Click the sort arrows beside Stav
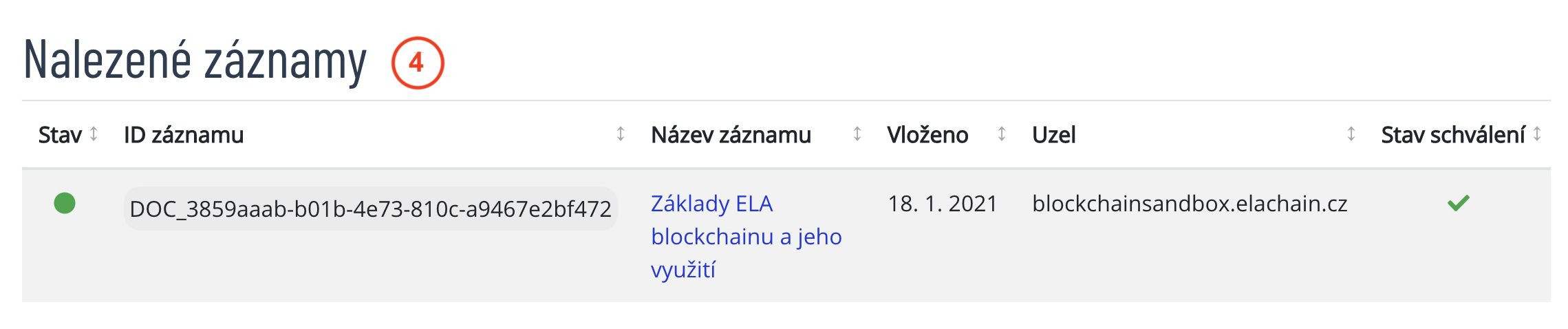 click(94, 134)
